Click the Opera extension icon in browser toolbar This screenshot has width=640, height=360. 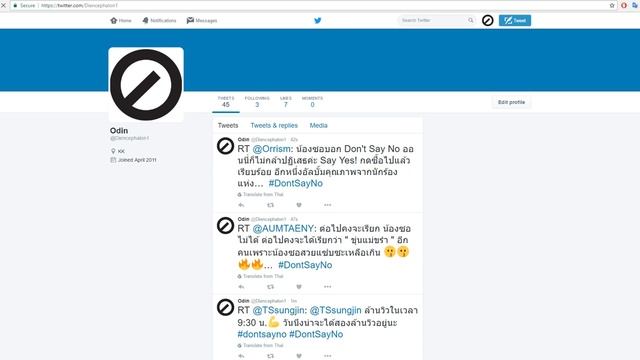click(624, 6)
